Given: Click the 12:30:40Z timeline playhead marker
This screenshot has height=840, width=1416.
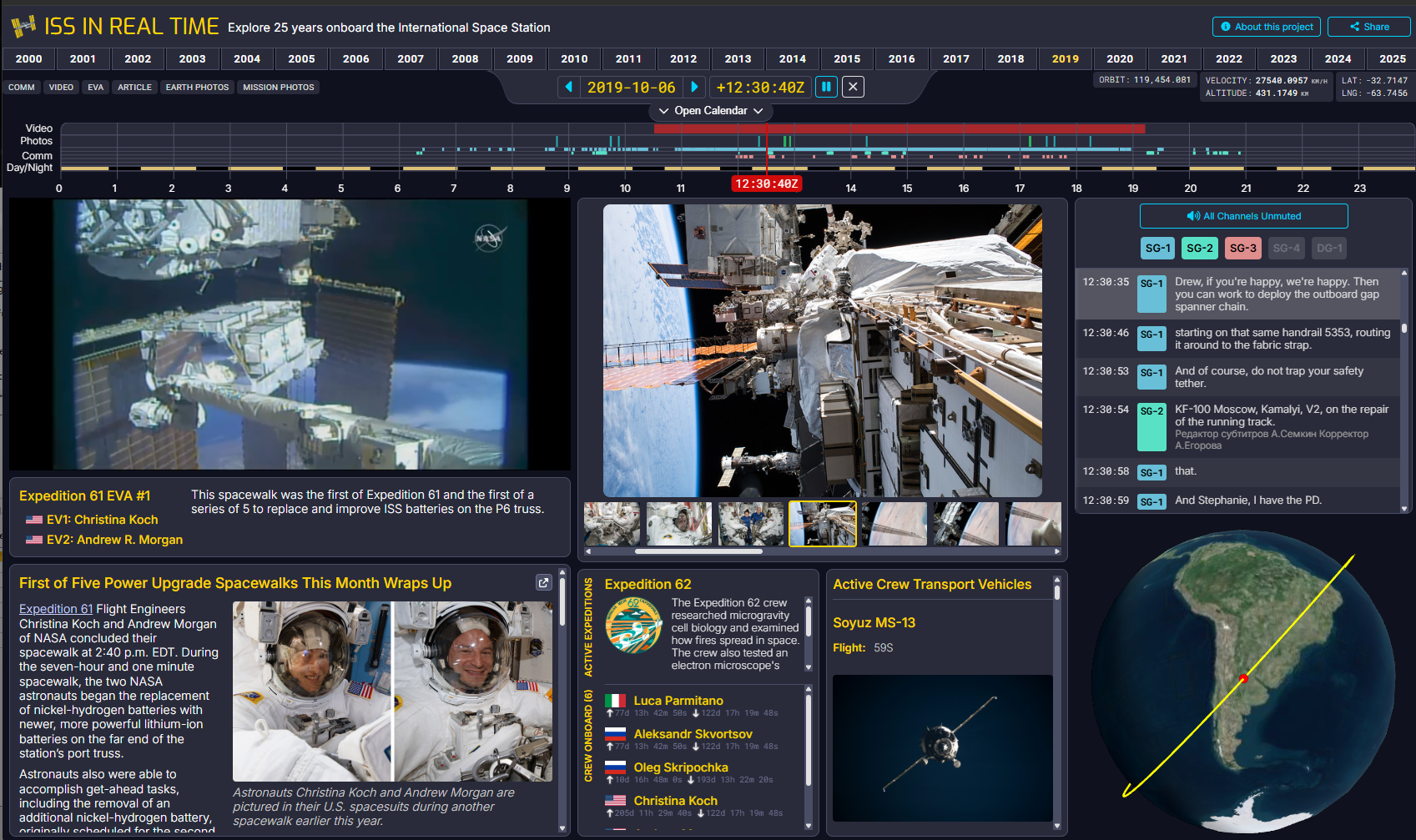Looking at the screenshot, I should click(x=767, y=184).
